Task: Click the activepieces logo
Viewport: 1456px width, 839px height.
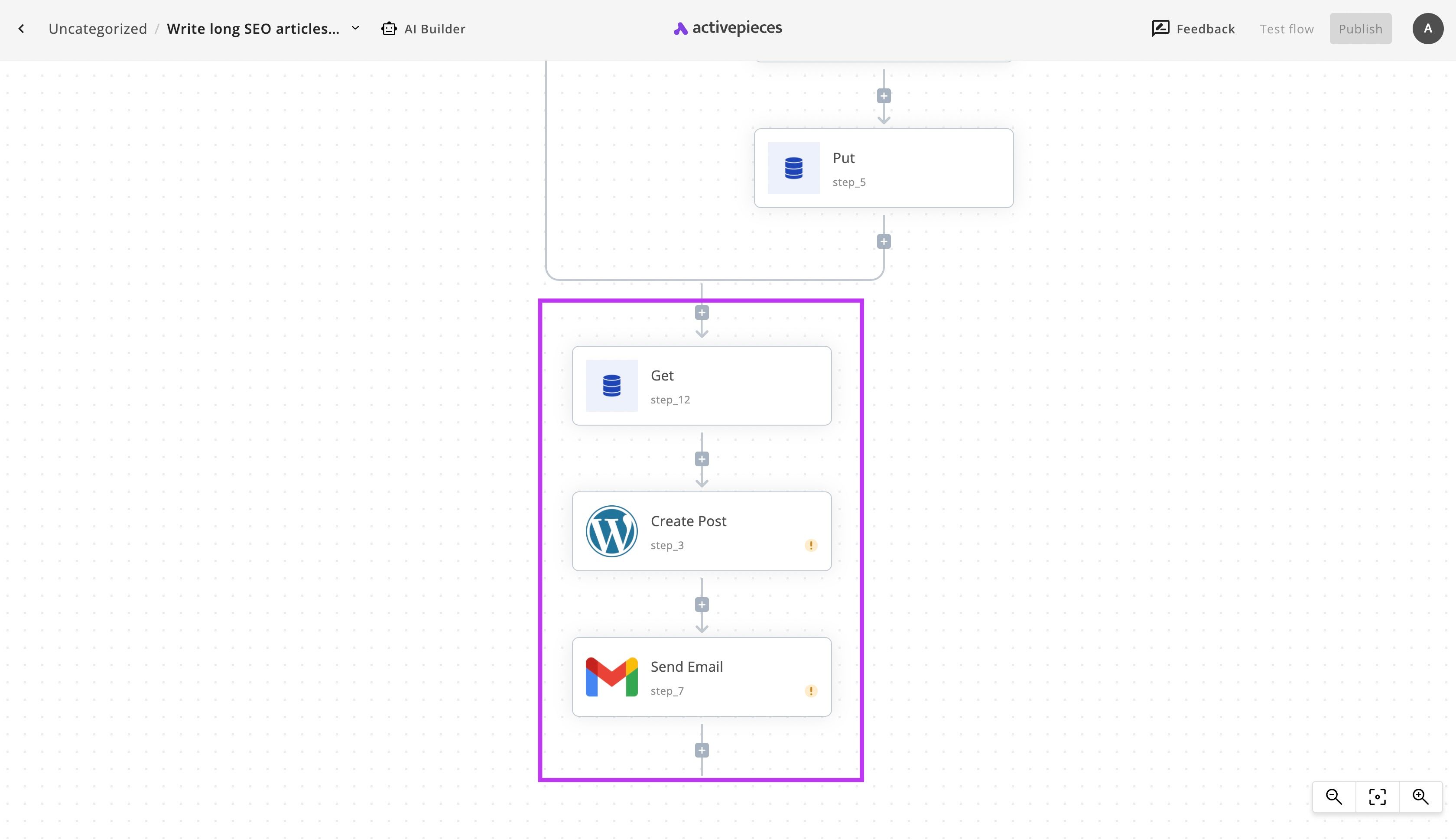Action: [x=728, y=28]
